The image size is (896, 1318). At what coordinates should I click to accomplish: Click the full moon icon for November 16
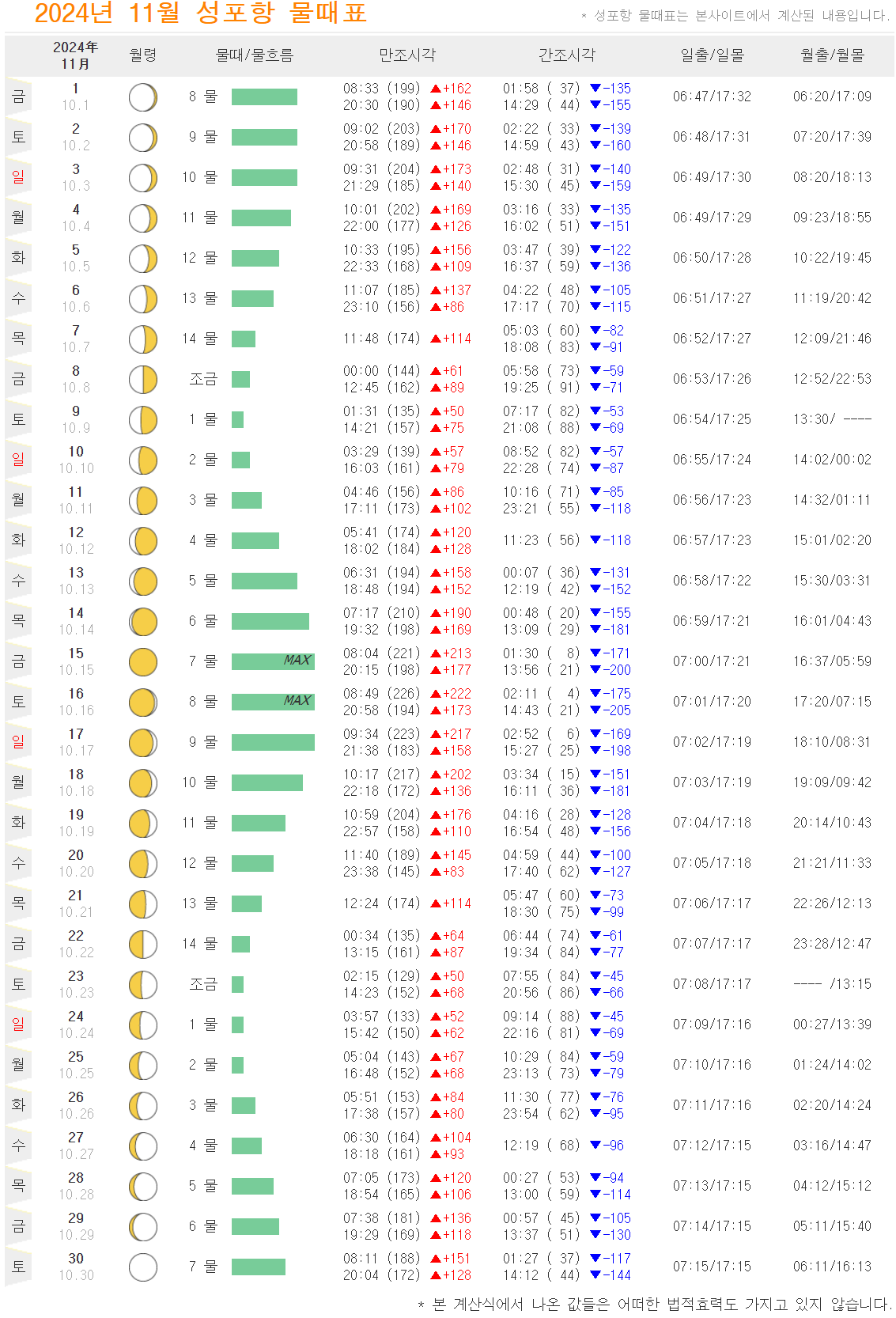[143, 703]
